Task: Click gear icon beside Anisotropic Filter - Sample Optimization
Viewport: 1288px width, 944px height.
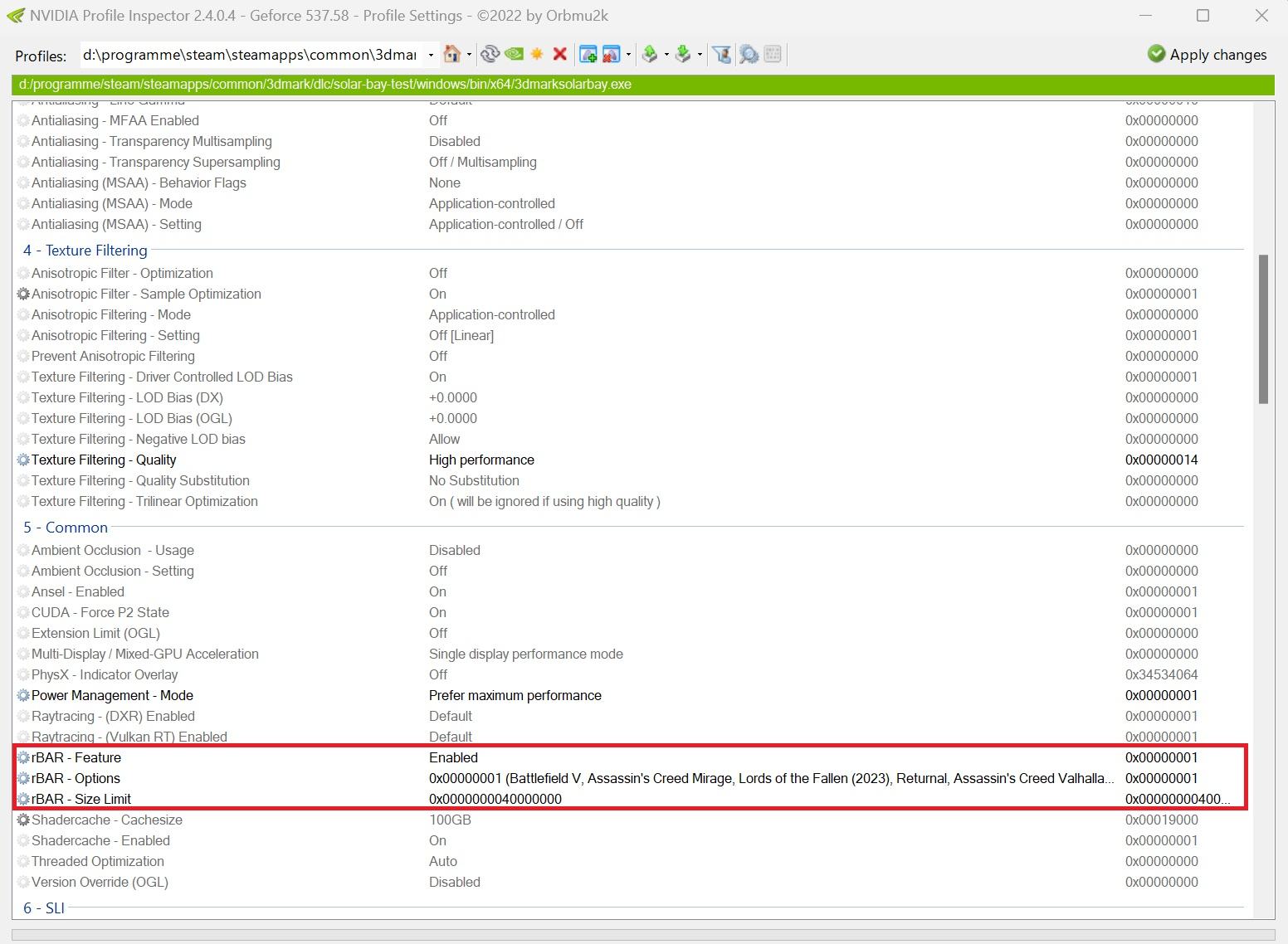Action: coord(23,294)
